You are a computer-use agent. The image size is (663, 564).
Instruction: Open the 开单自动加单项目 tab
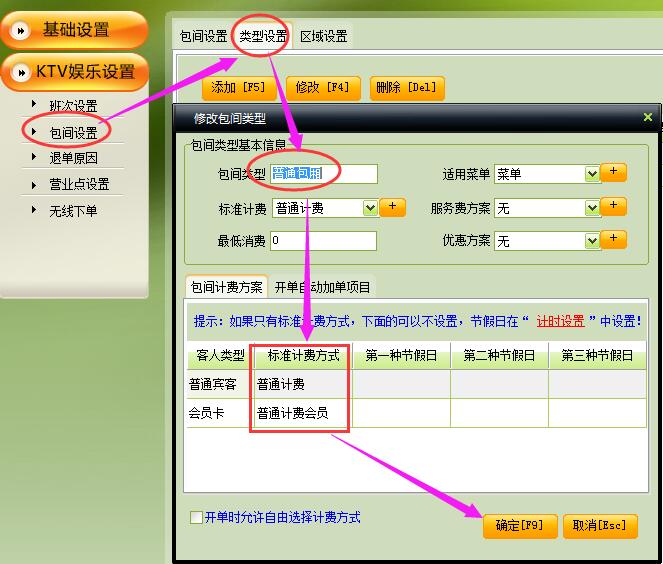click(x=322, y=287)
